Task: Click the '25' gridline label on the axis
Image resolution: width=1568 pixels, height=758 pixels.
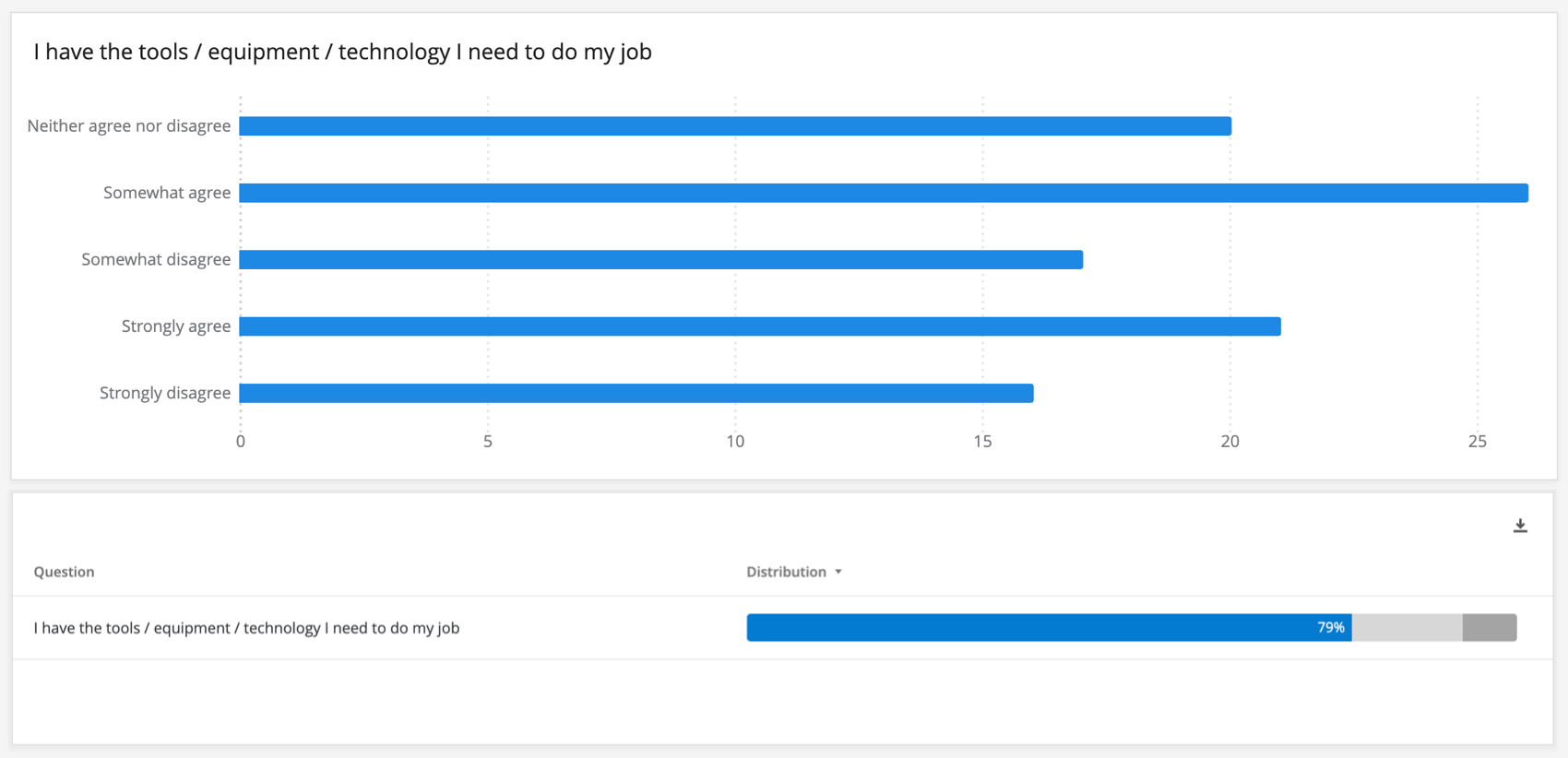Action: tap(1477, 441)
